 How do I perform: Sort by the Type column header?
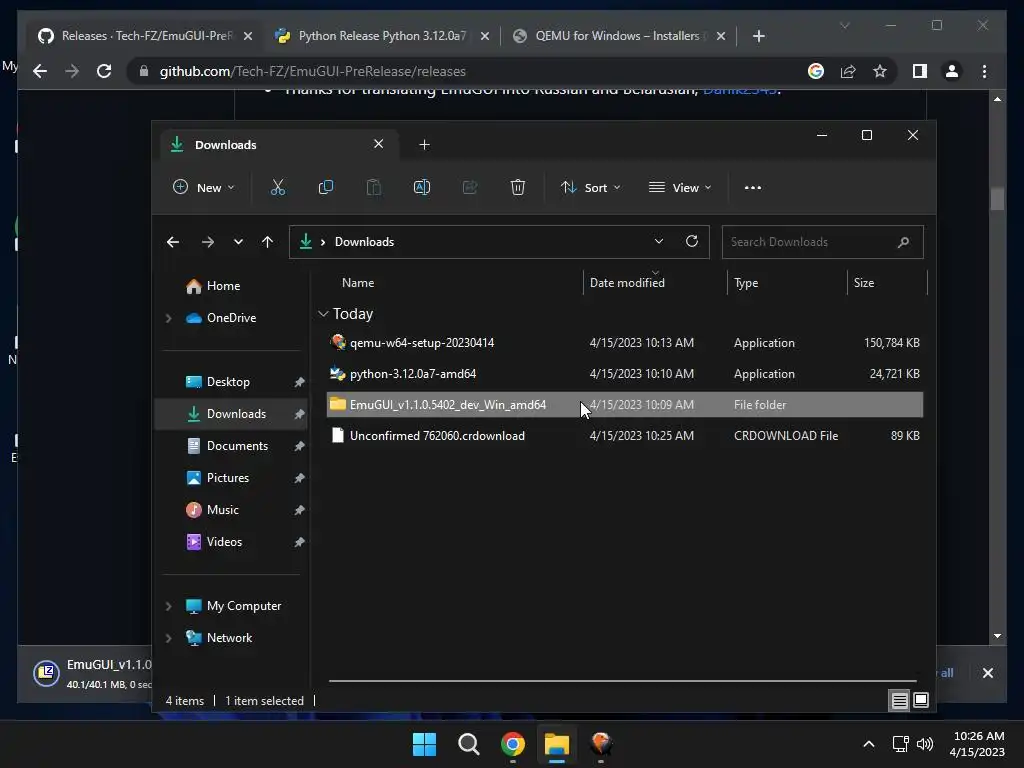(746, 283)
